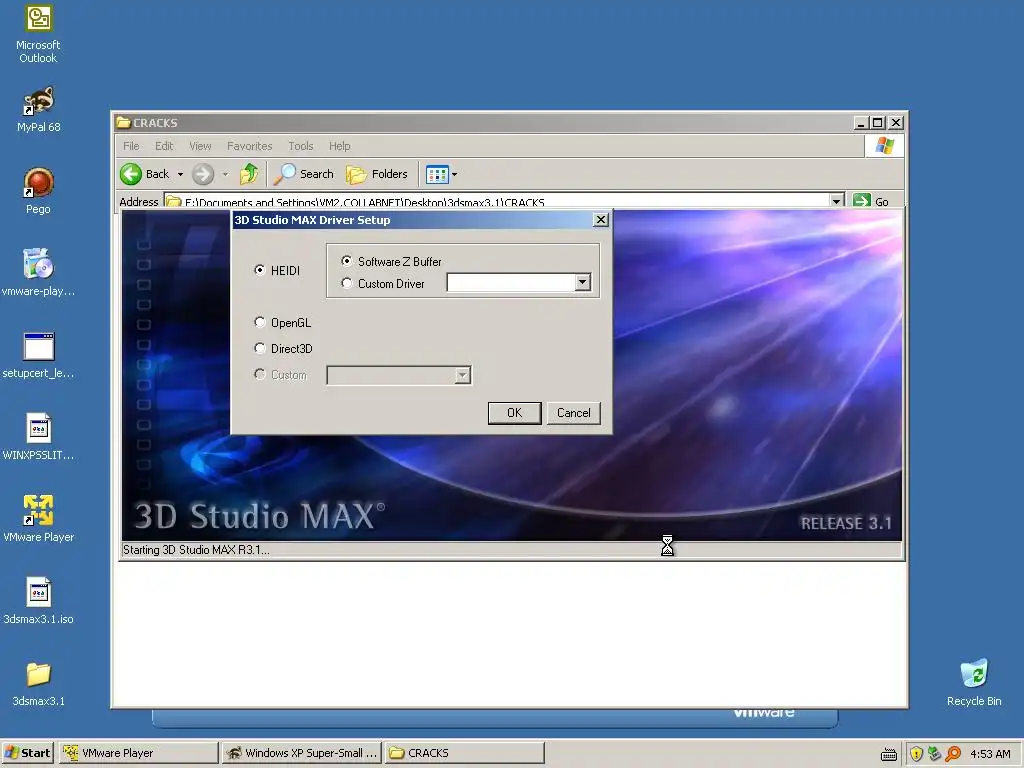1024x768 pixels.
Task: Click the Views toolbar icon
Action: [x=436, y=174]
